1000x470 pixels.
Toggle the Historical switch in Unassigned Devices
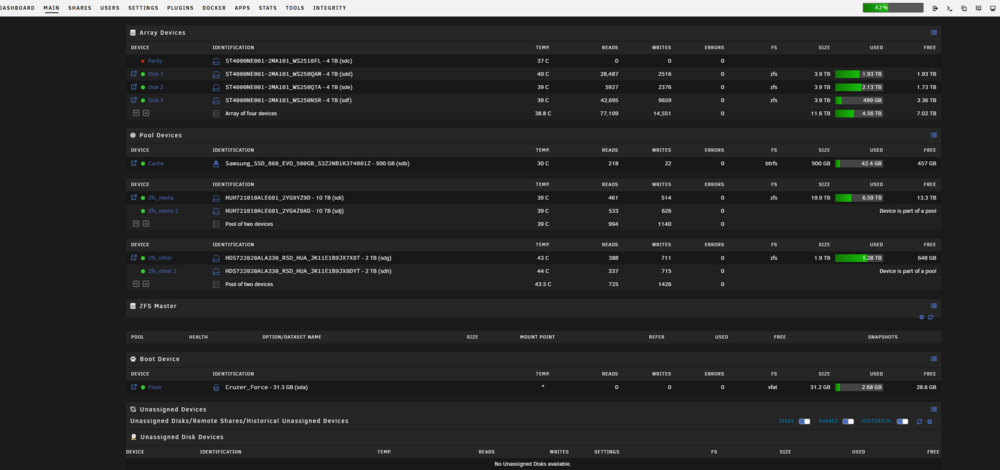[902, 422]
